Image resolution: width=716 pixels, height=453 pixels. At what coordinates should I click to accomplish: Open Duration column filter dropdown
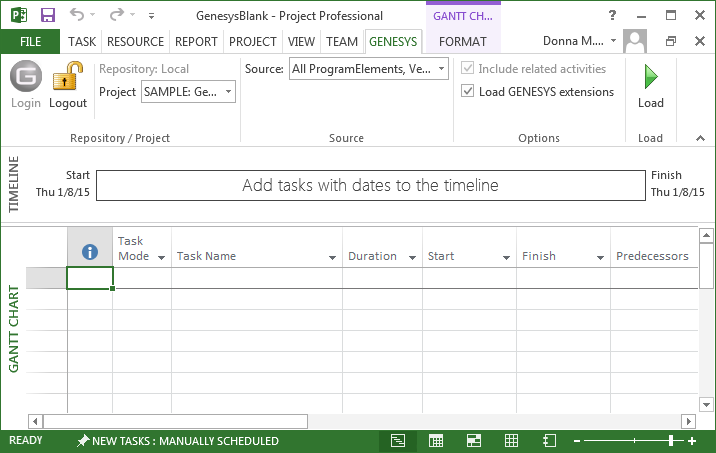[412, 258]
